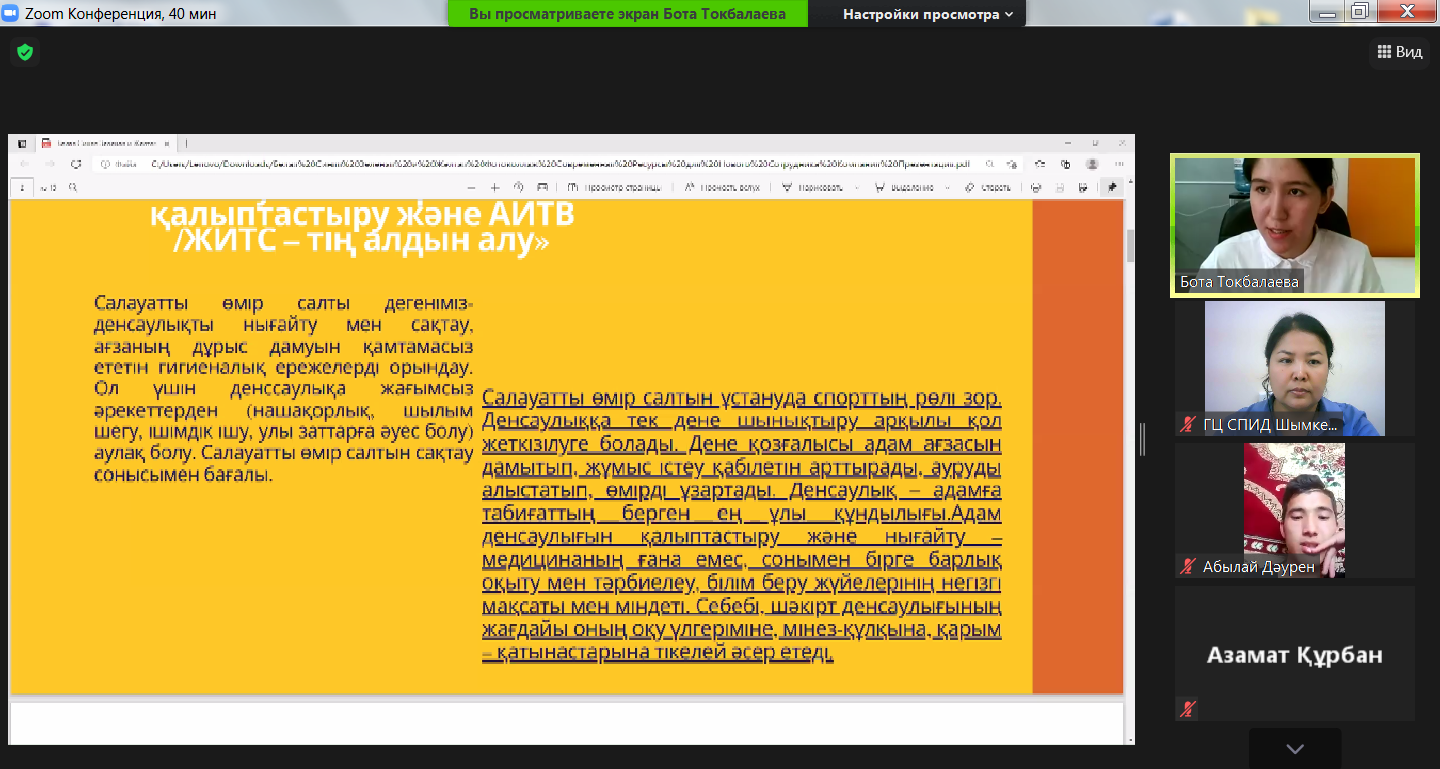Image resolution: width=1440 pixels, height=769 pixels.
Task: Click the PDF search magnifier icon
Action: click(74, 187)
